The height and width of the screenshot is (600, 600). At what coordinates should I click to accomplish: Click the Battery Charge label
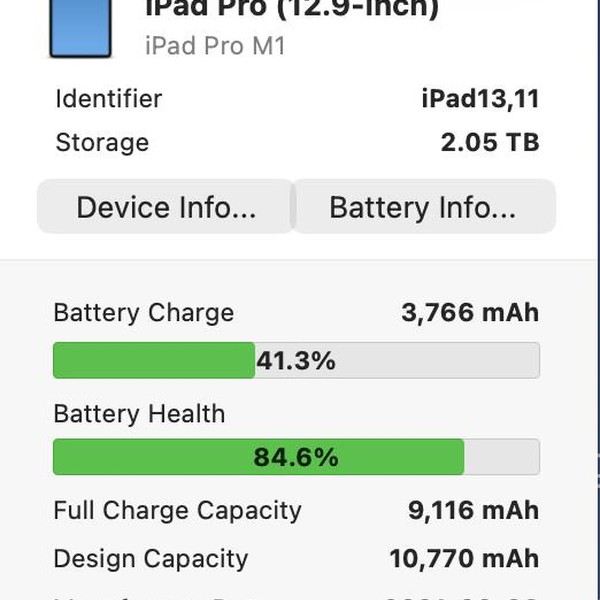tap(143, 313)
